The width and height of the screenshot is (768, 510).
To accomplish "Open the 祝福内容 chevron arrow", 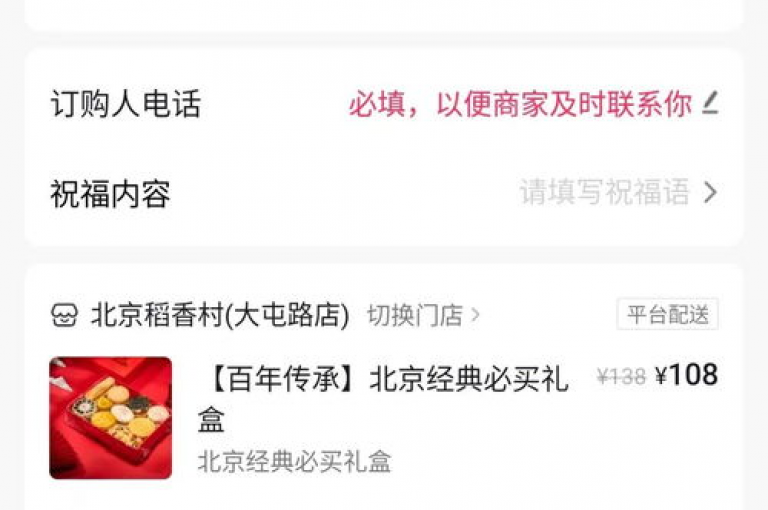I will click(x=710, y=192).
